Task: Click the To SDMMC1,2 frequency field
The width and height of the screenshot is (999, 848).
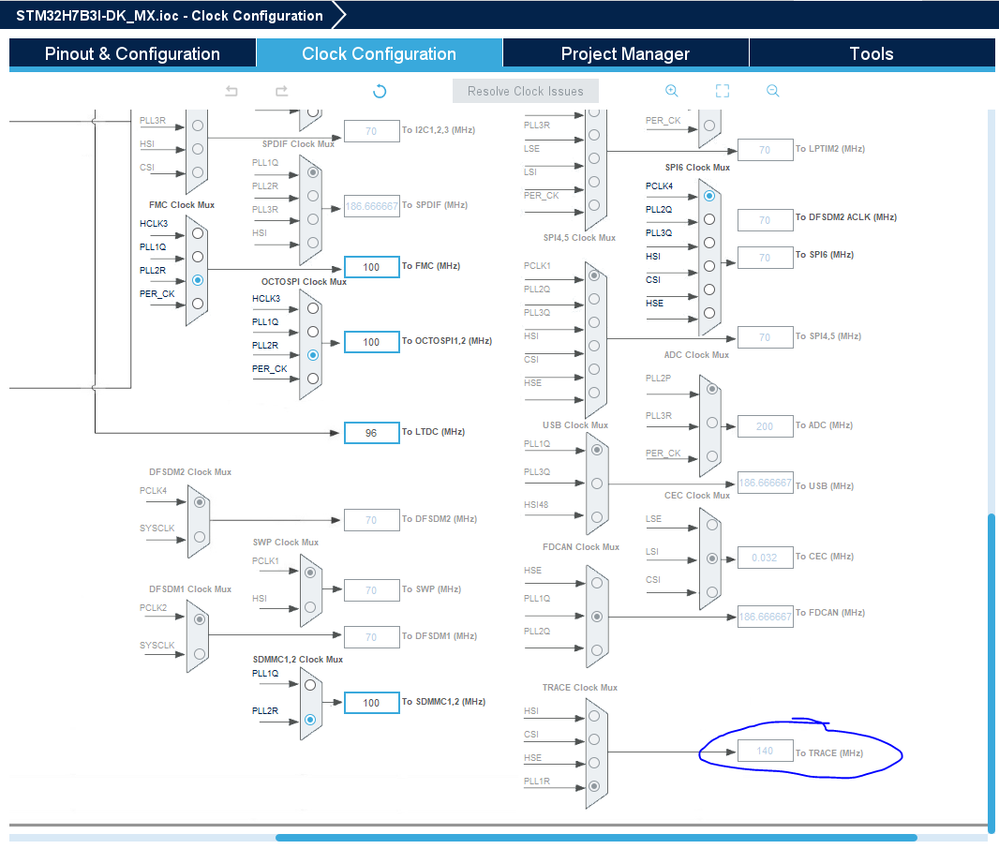Action: click(x=371, y=703)
